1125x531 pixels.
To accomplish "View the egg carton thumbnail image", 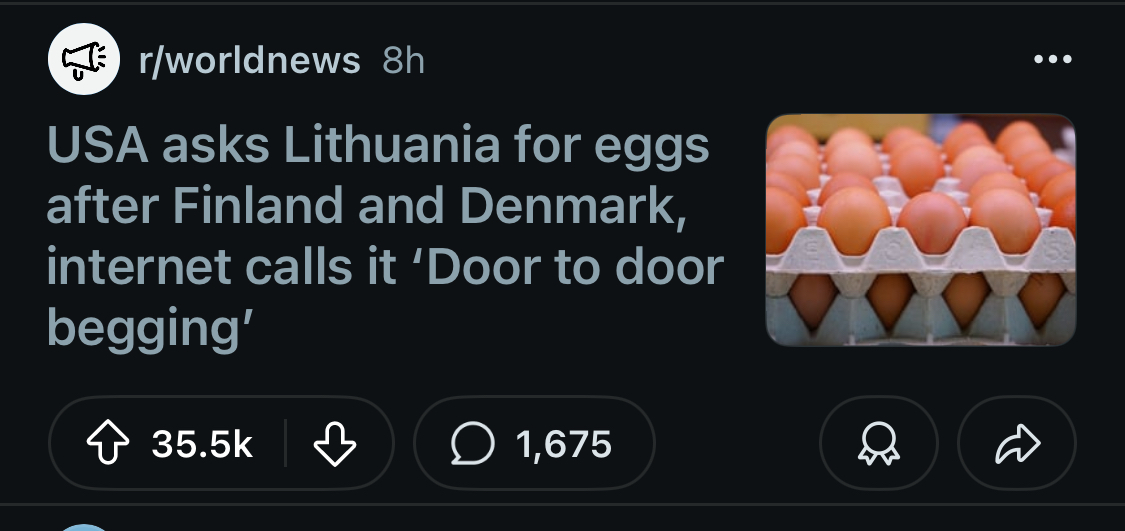I will [x=920, y=230].
